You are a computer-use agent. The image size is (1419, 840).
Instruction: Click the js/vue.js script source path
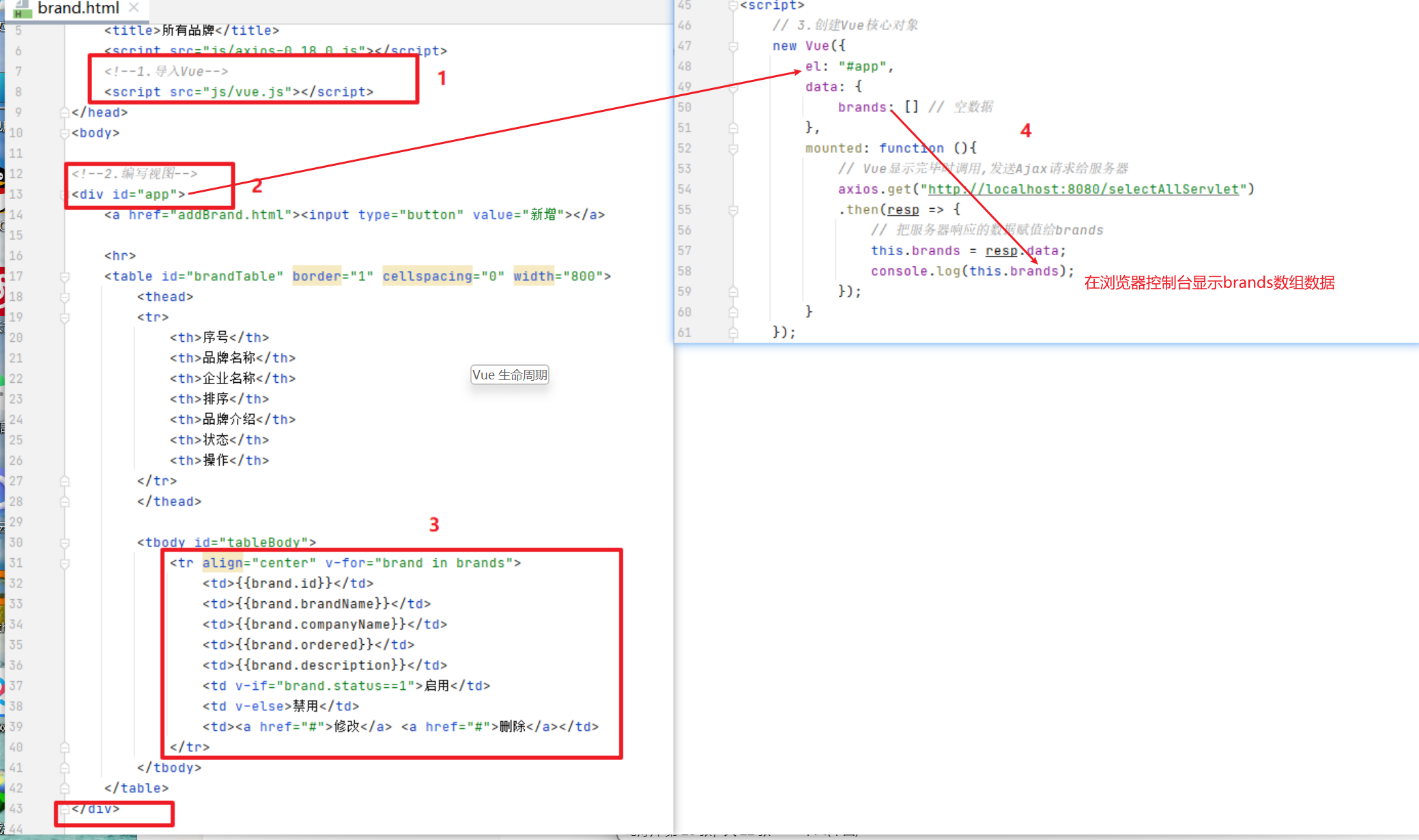point(248,92)
